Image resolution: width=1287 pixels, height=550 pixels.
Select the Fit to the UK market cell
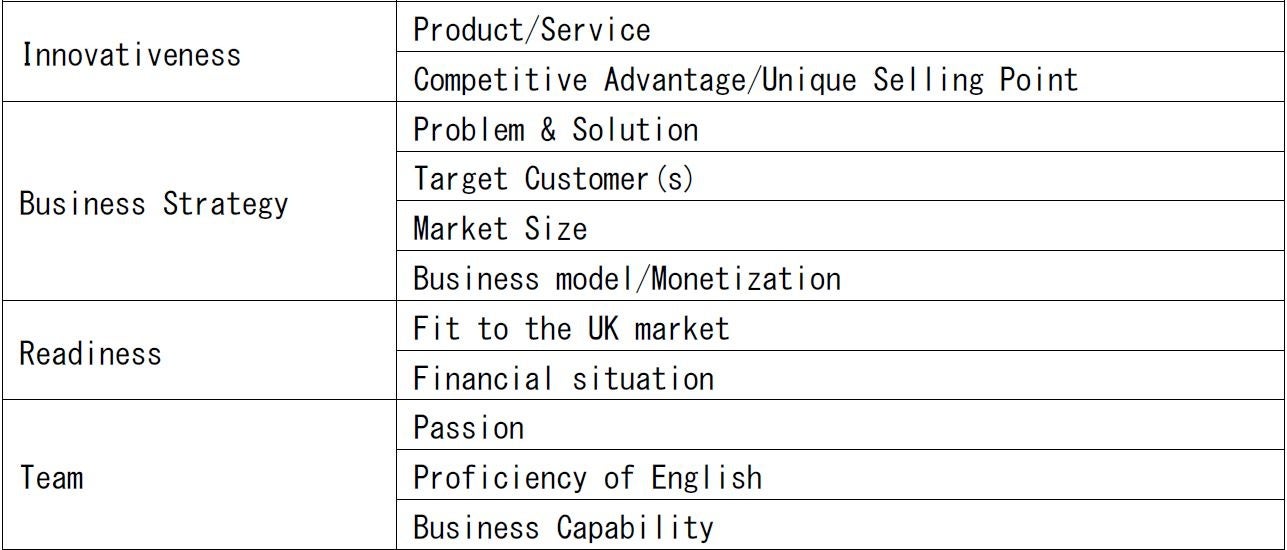pyautogui.click(x=571, y=328)
